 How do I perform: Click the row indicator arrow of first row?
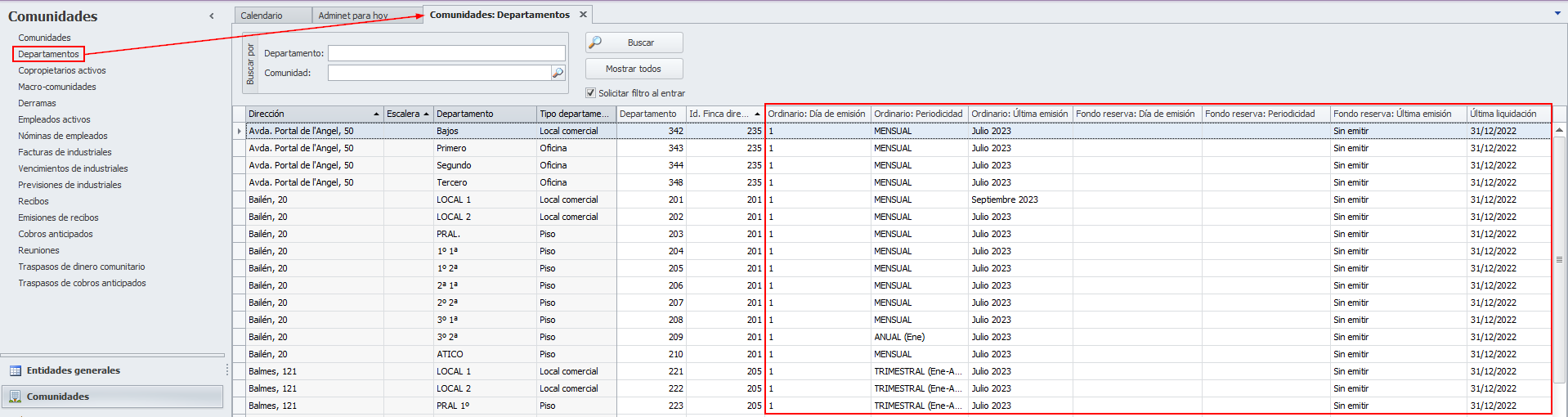(x=240, y=131)
